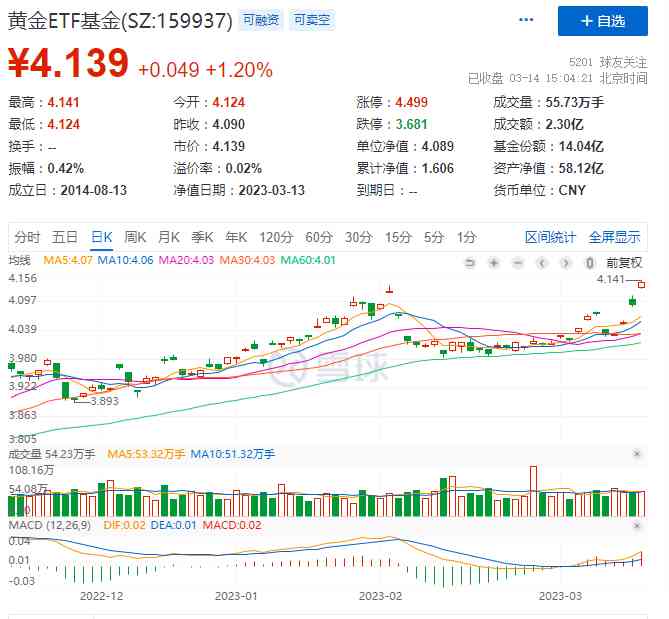This screenshot has width=669, height=619.
Task: Open 区间统计 interval statistics
Action: tap(550, 237)
